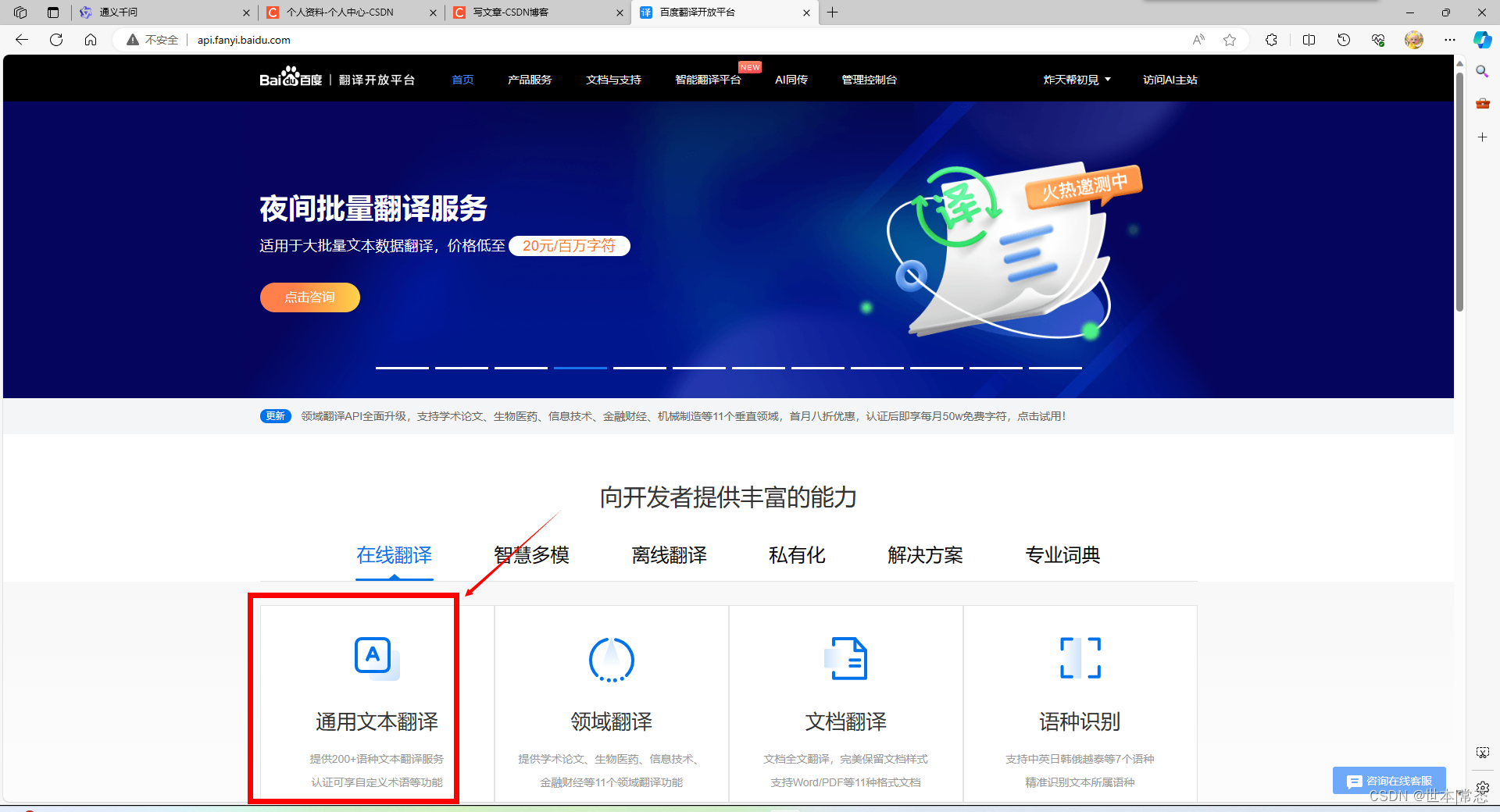Click the 20元/百万字符 price badge

[569, 246]
